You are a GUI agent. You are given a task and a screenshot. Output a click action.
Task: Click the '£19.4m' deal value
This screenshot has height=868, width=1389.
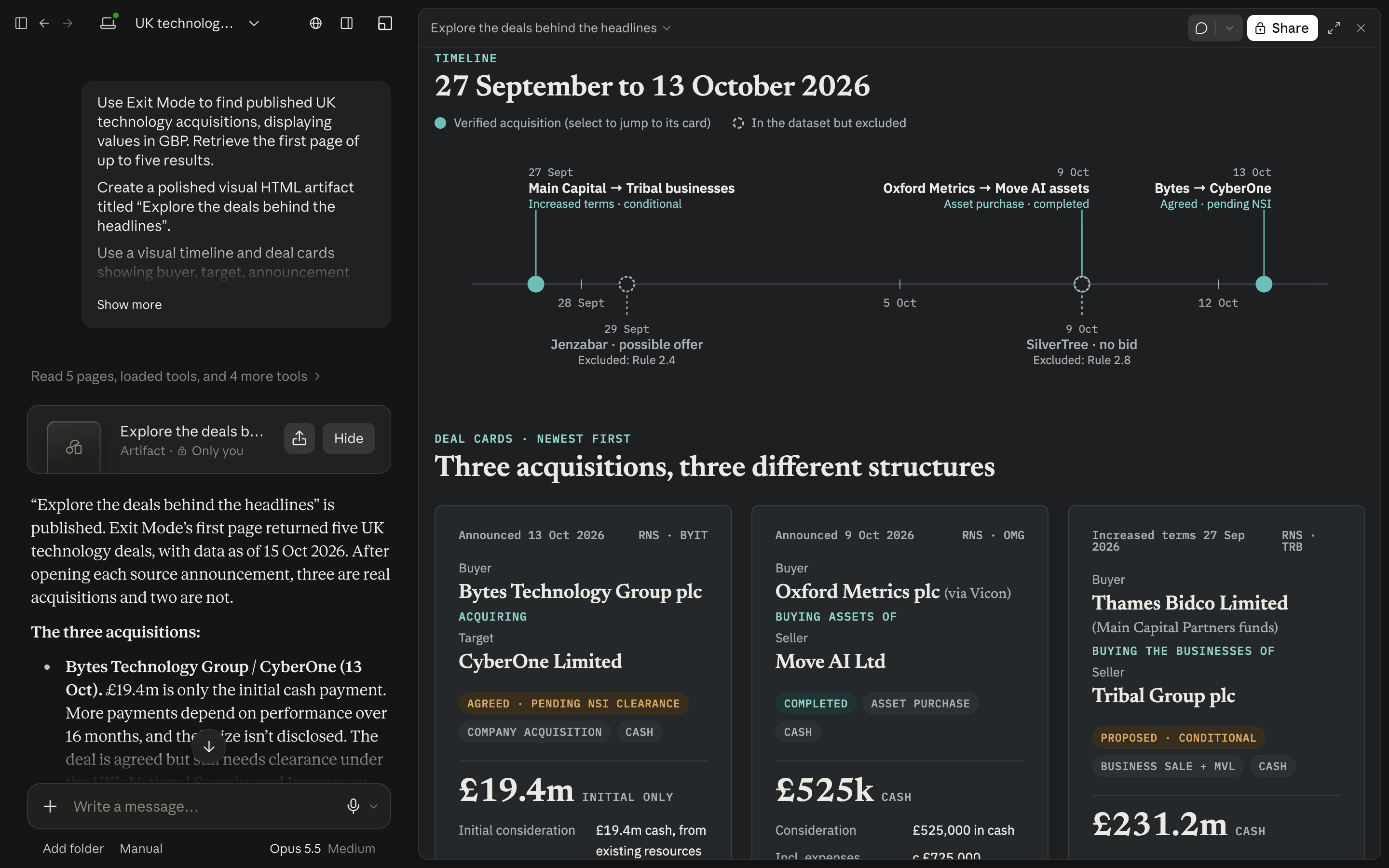click(516, 790)
